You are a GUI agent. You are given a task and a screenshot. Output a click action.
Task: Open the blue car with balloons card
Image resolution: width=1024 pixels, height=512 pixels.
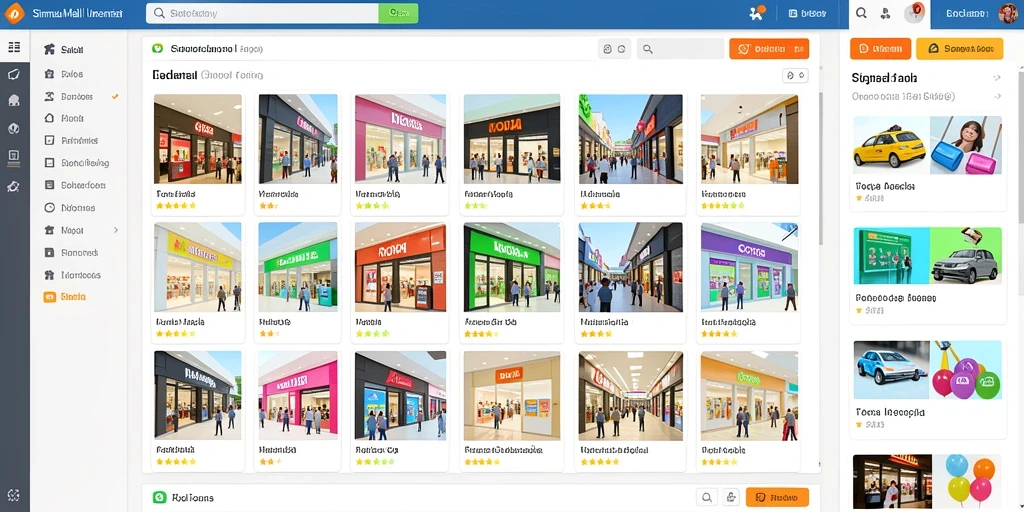click(927, 387)
